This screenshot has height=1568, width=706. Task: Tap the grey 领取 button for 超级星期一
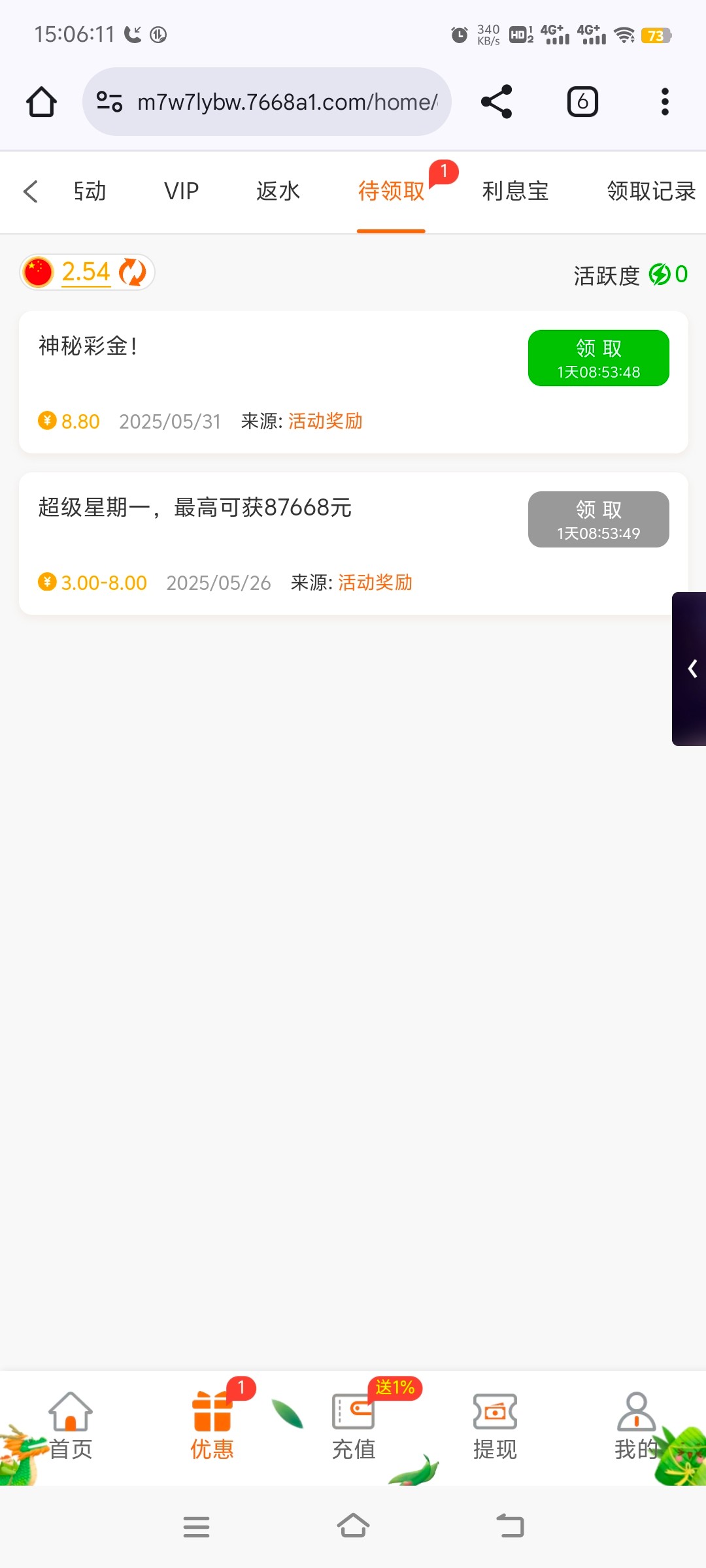click(599, 519)
